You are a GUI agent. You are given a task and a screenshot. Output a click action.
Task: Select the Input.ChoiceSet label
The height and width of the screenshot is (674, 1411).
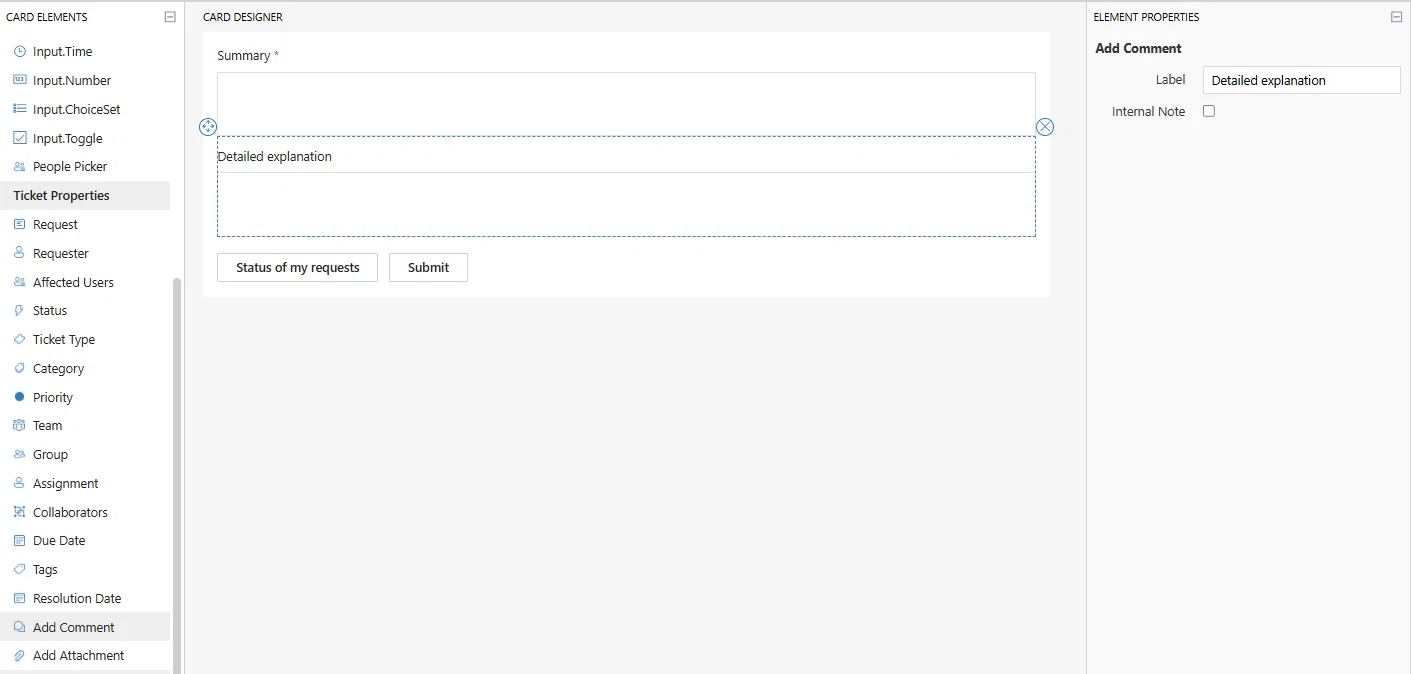coord(77,109)
